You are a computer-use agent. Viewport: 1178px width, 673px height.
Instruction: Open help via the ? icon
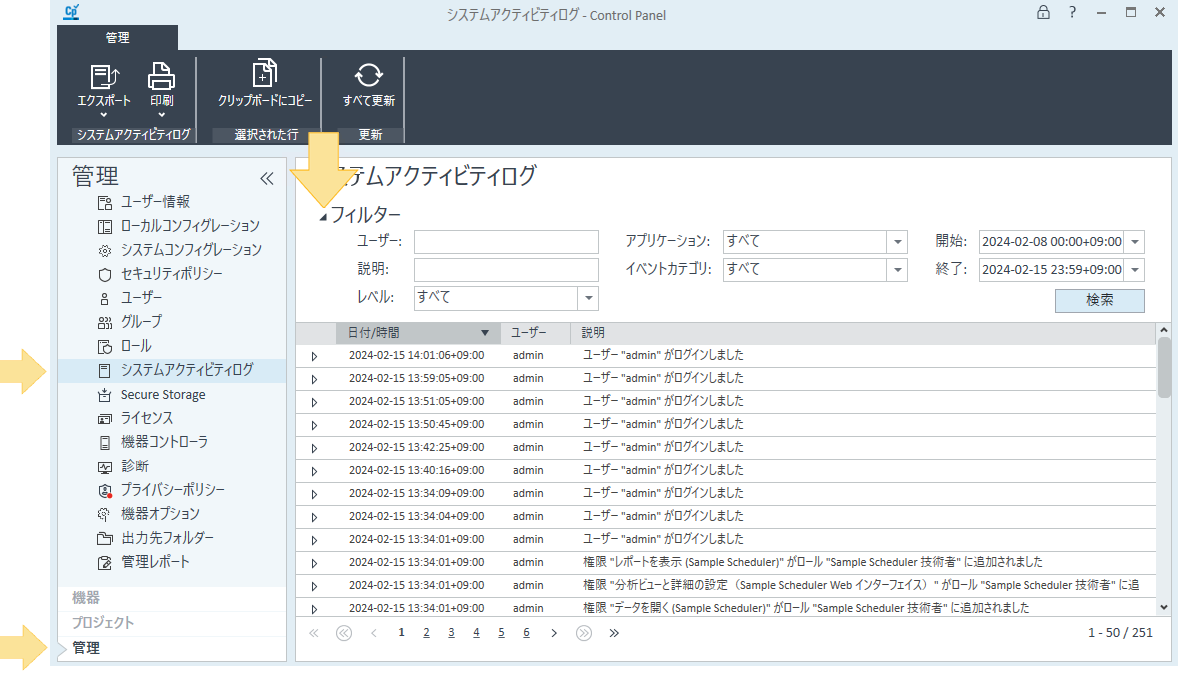pyautogui.click(x=1072, y=14)
